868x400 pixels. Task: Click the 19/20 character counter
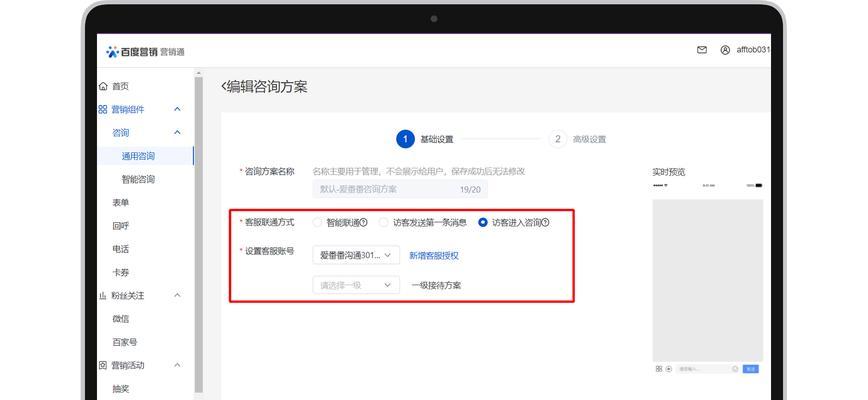470,189
